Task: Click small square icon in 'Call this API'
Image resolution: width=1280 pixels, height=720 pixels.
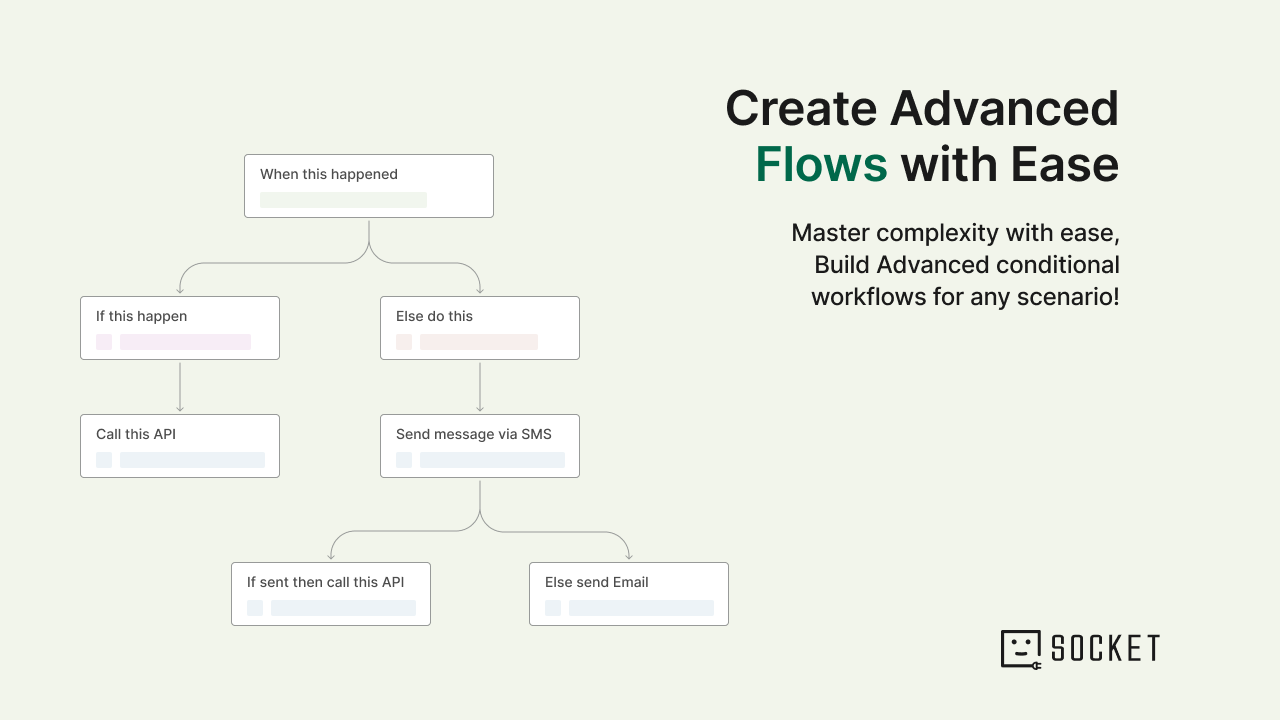Action: (104, 460)
